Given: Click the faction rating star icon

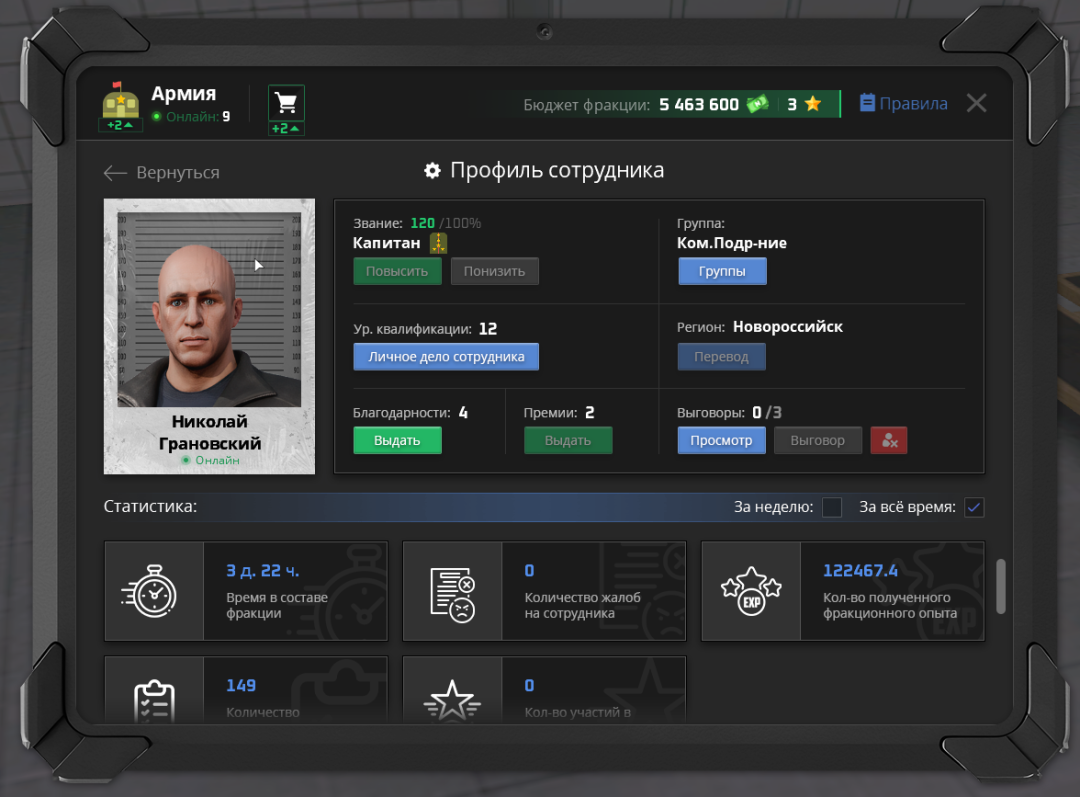Looking at the screenshot, I should pyautogui.click(x=813, y=104).
